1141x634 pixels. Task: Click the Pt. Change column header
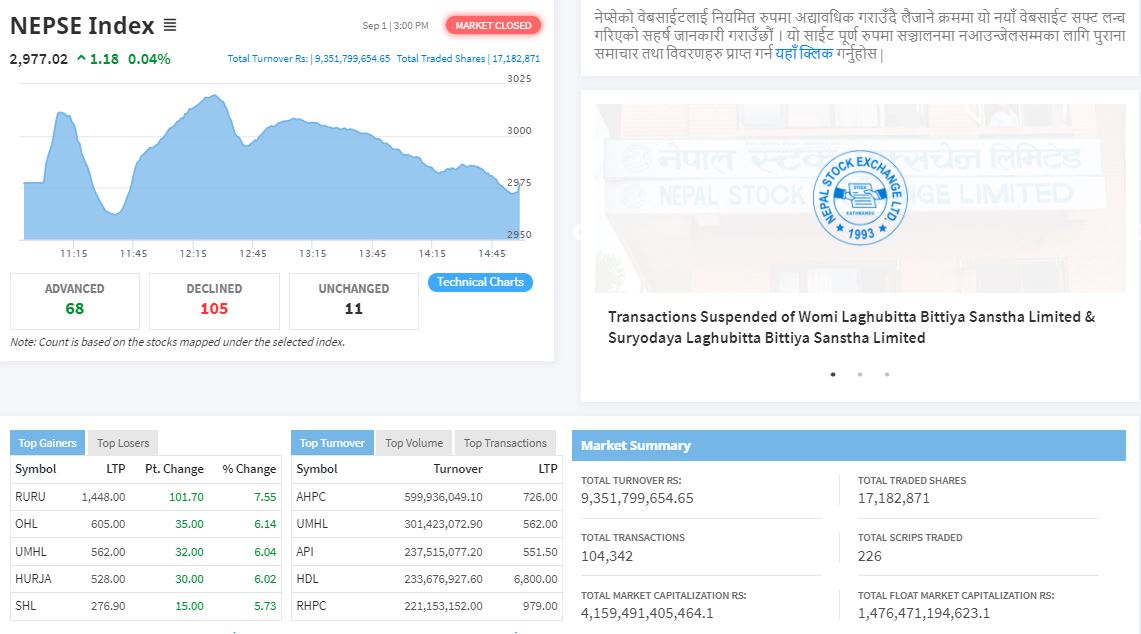[174, 469]
